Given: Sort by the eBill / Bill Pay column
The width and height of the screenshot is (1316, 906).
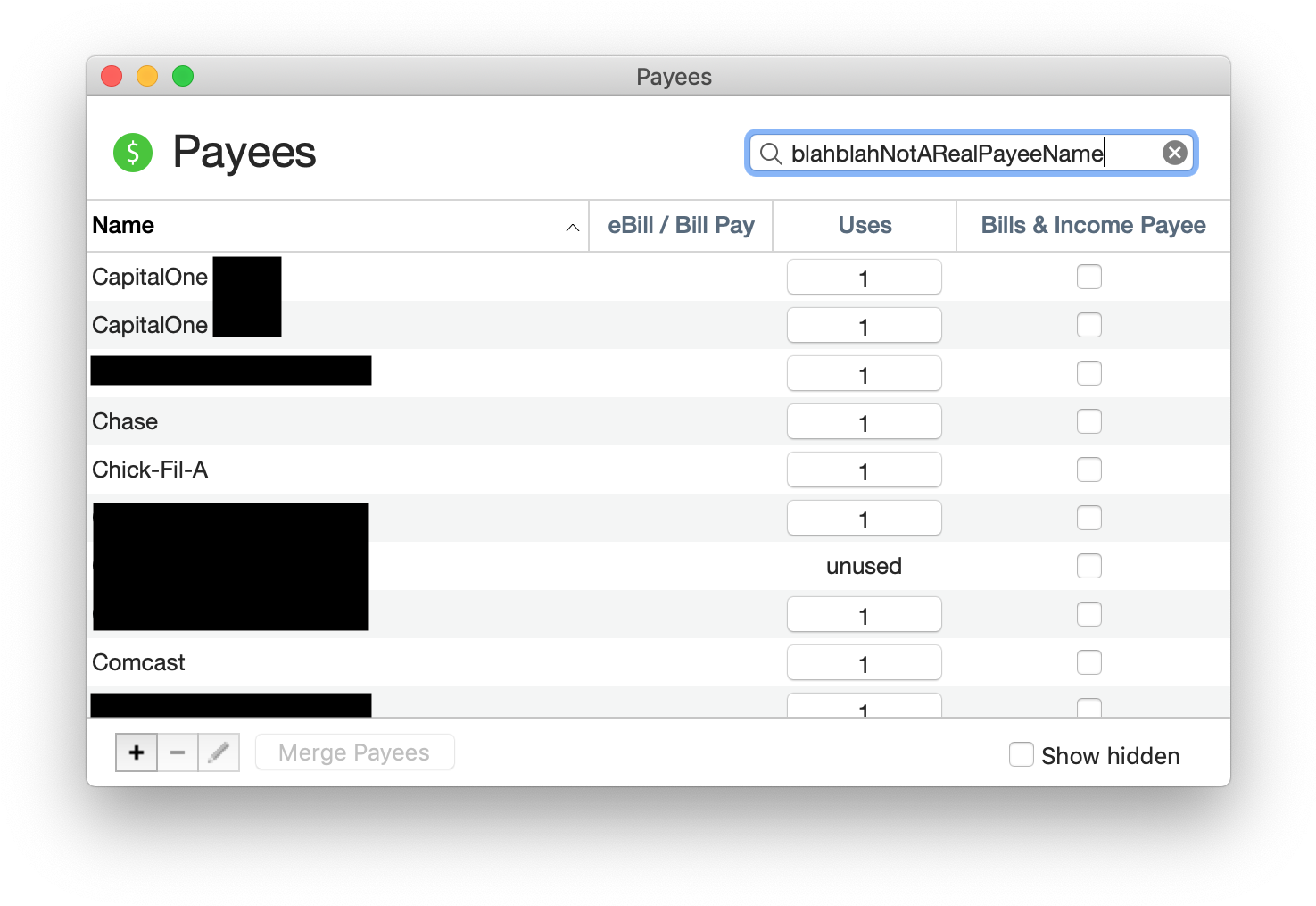Looking at the screenshot, I should (x=681, y=225).
